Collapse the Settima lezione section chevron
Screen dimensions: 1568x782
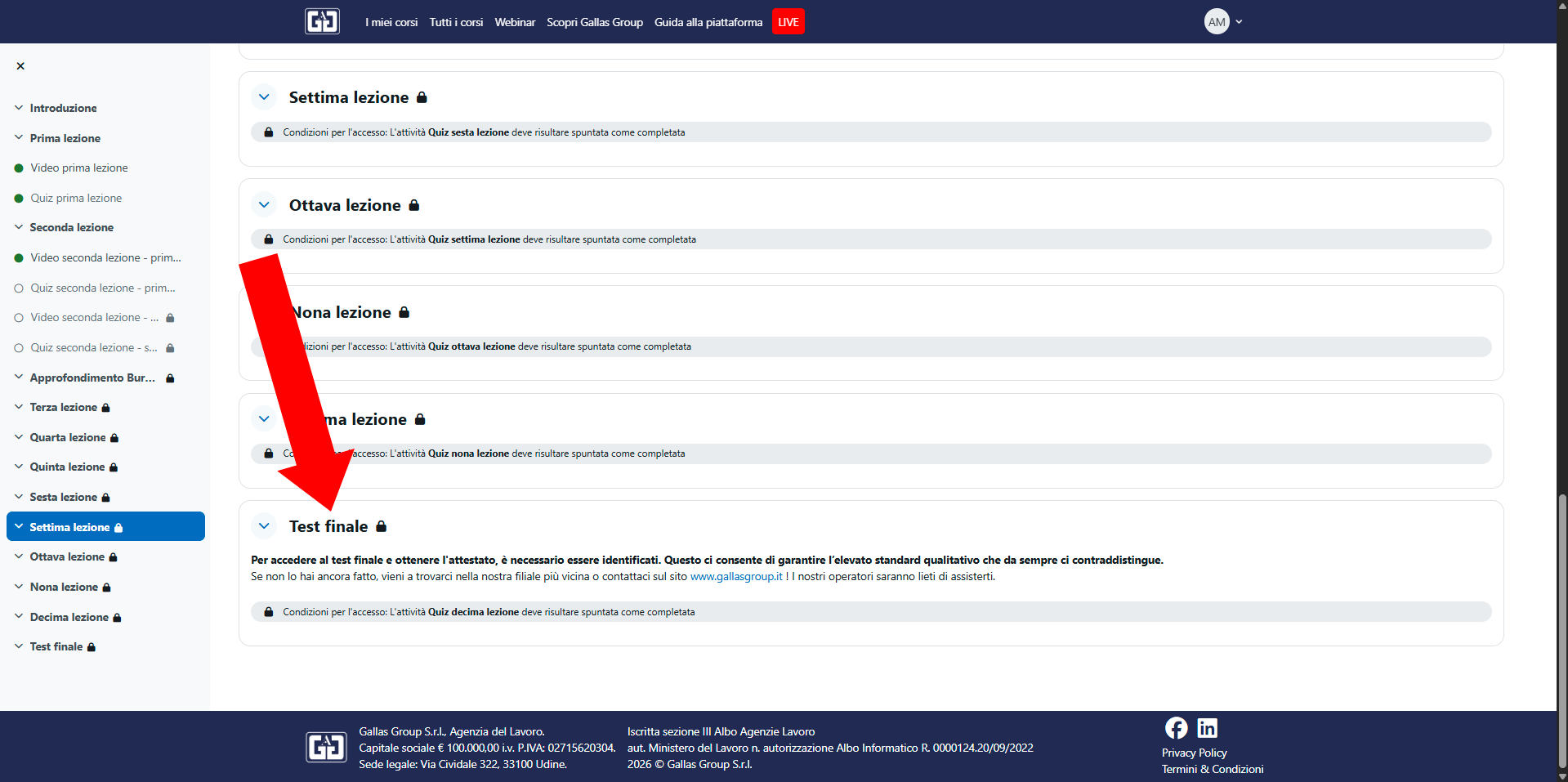click(x=264, y=97)
